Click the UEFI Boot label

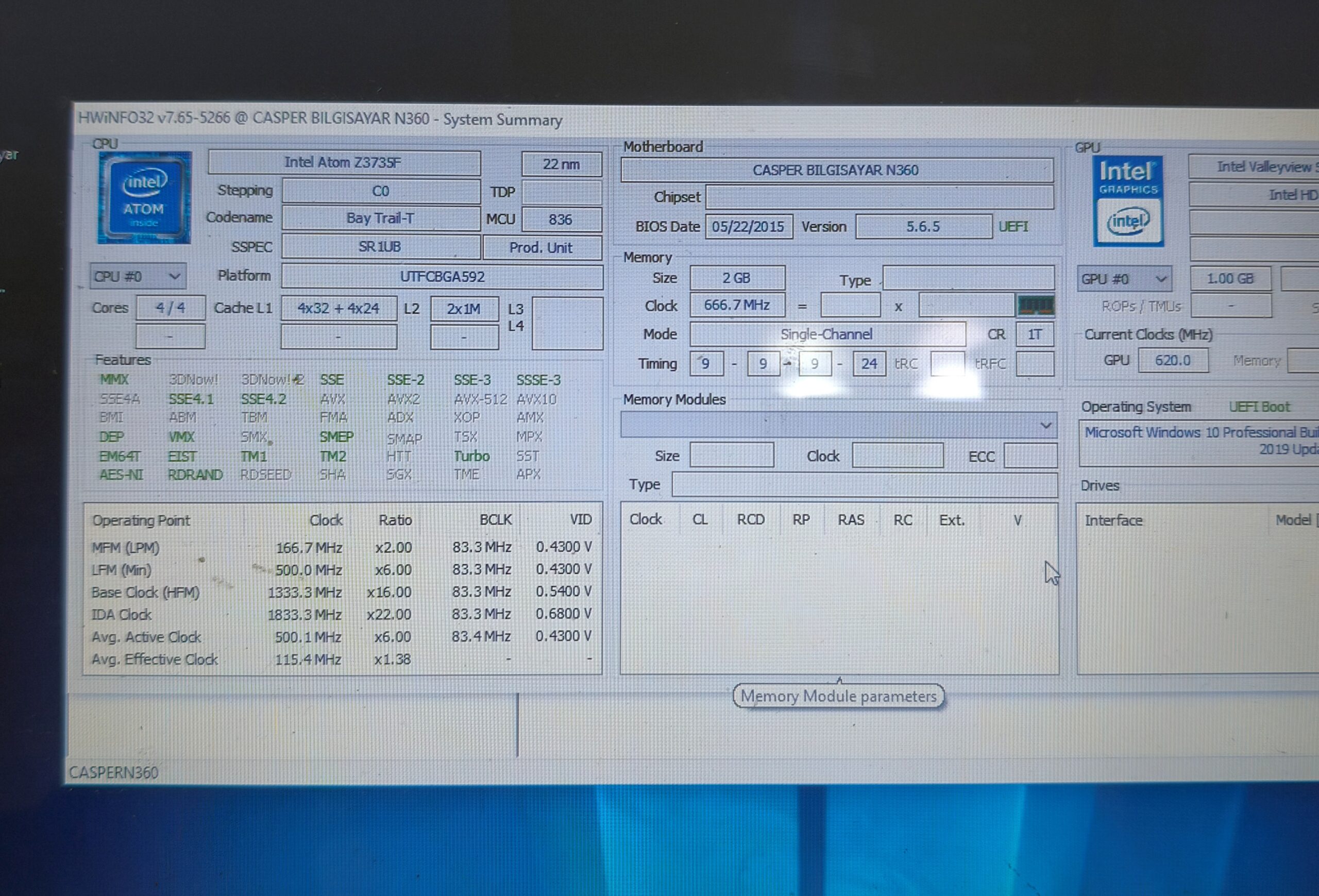point(1259,407)
